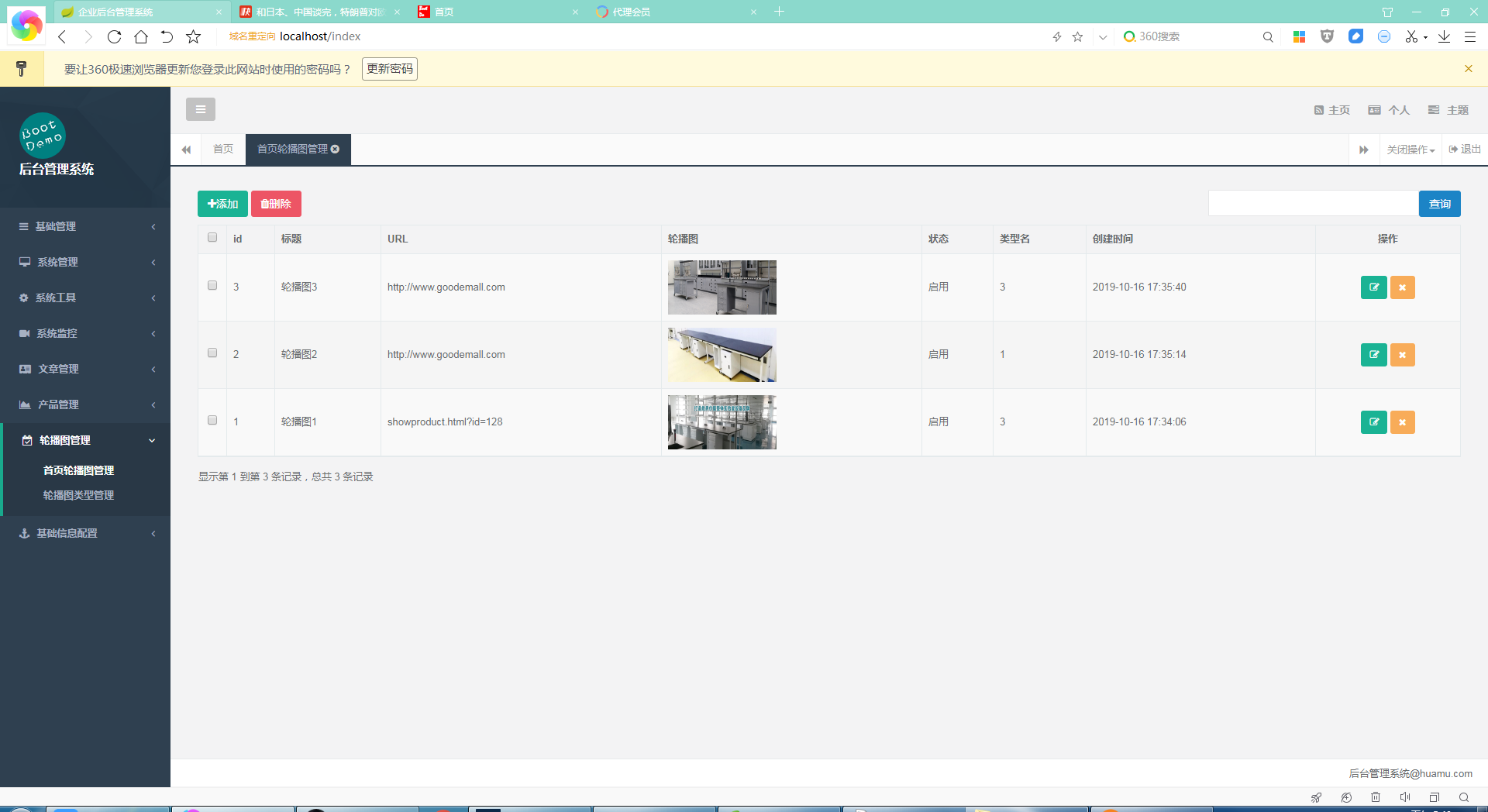
Task: Click the browser undo/restore icon
Action: [167, 36]
